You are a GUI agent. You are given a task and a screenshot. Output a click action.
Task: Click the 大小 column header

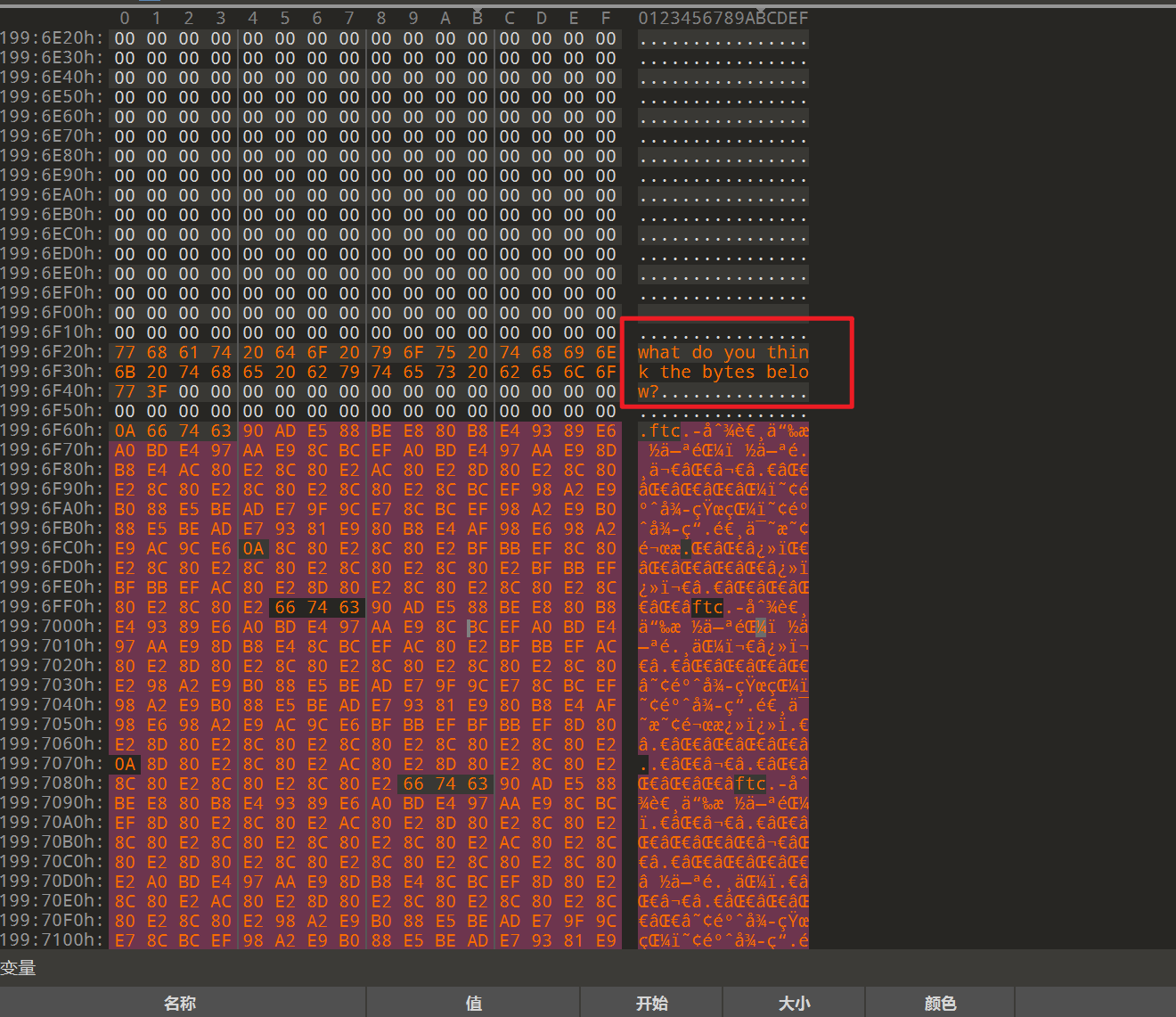click(794, 1003)
